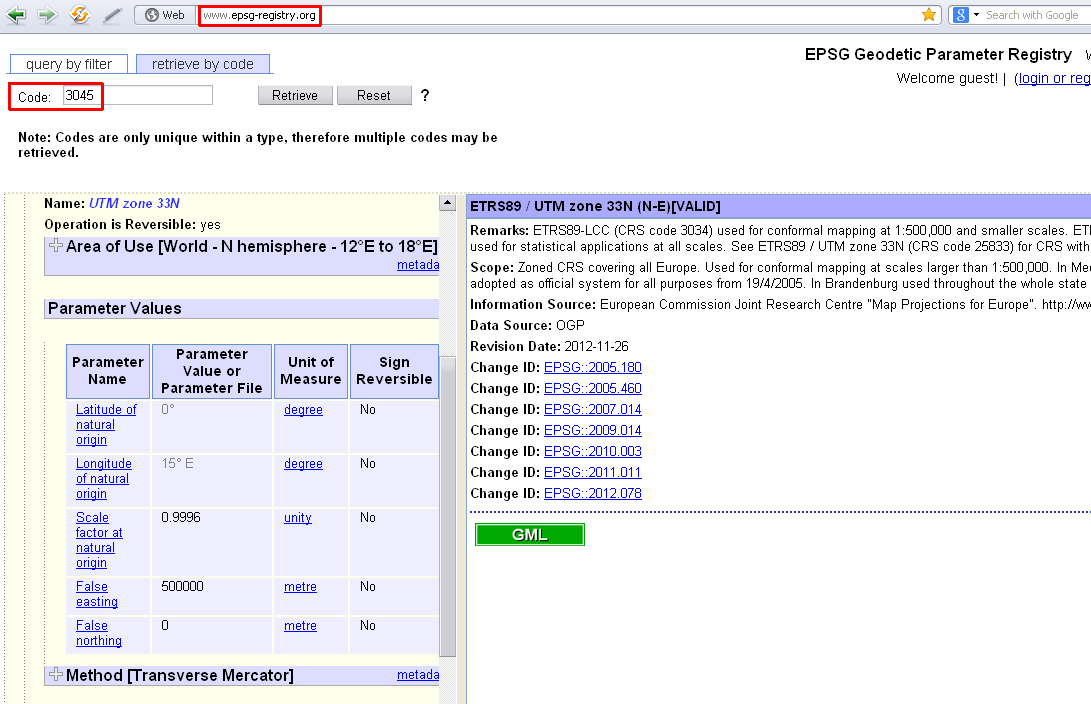Viewport: 1091px width, 704px height.
Task: Expand the Method Transverse Mercator section
Action: (x=56, y=675)
